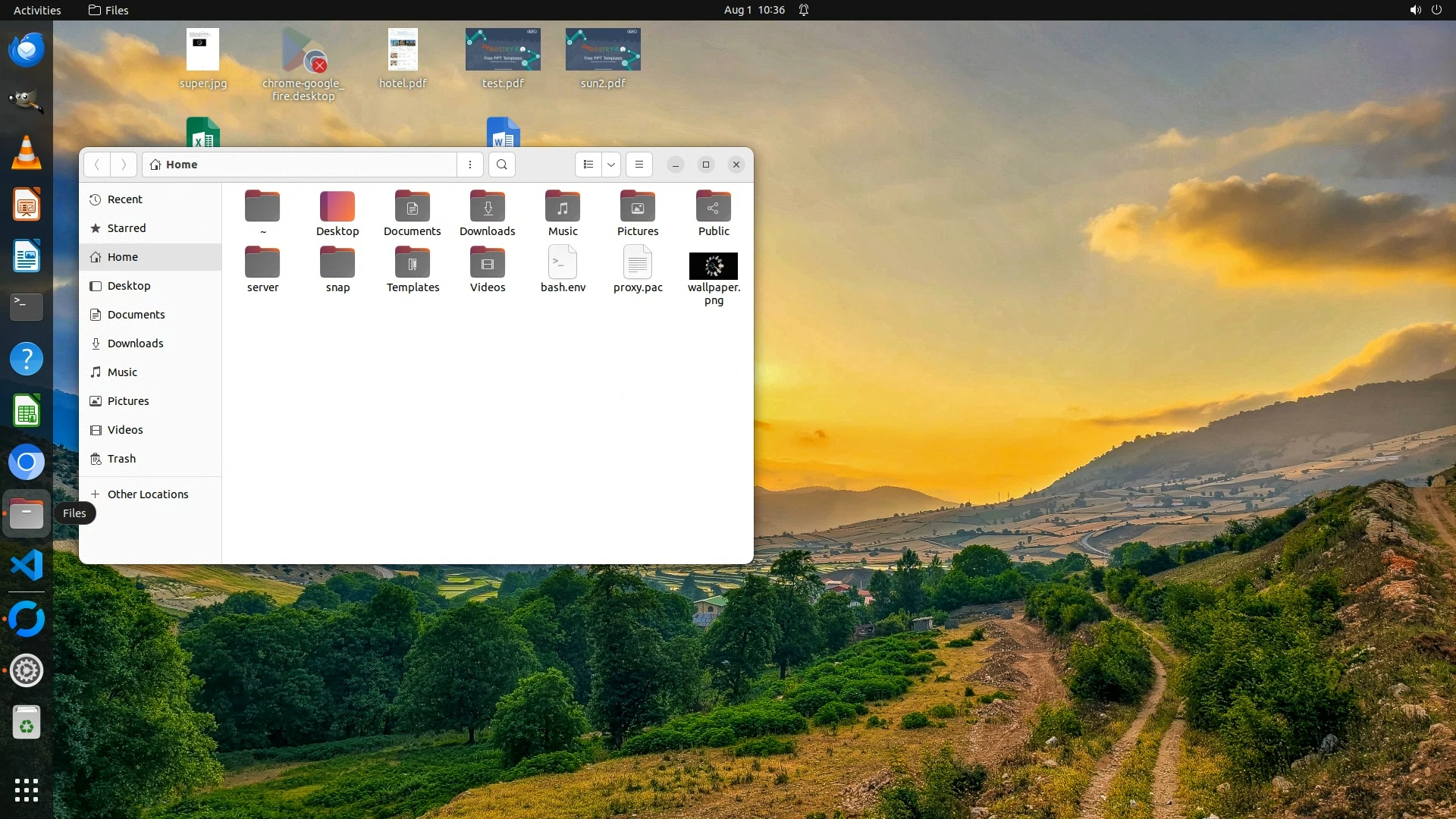Open the system volume indicator
This screenshot has height=819, width=1456.
1415,10
